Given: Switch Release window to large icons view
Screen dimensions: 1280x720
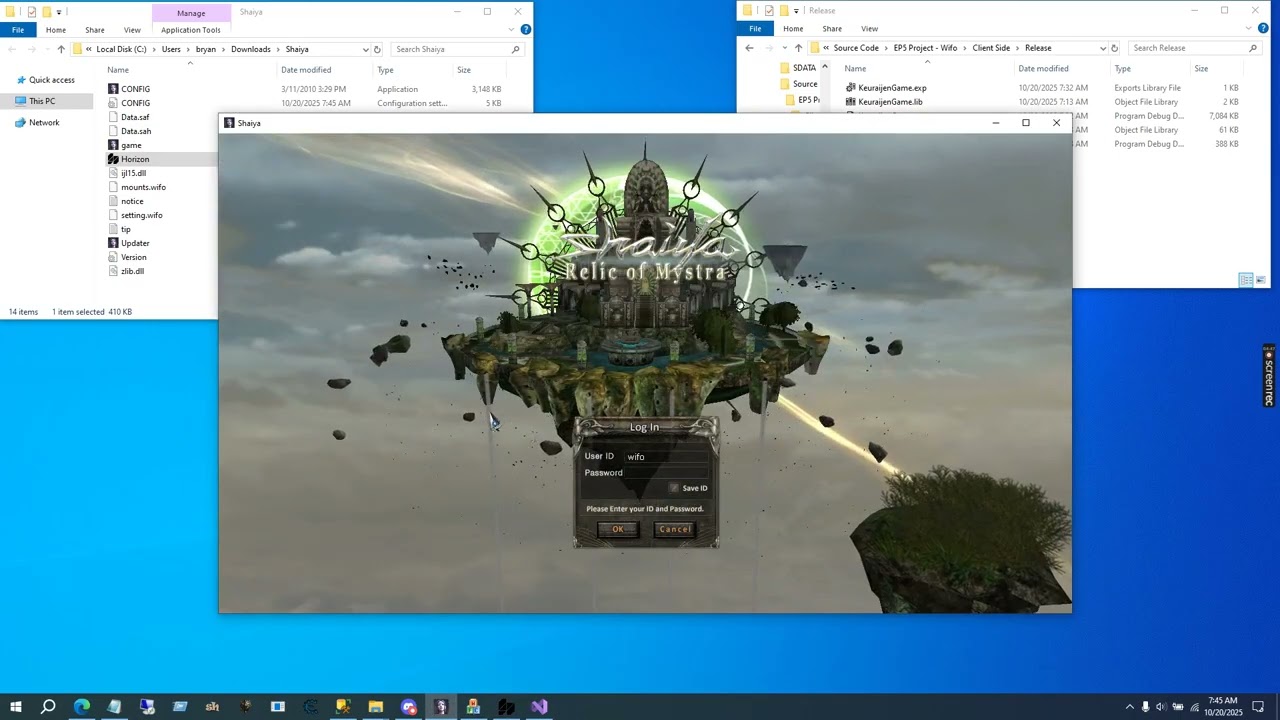Looking at the screenshot, I should [1261, 280].
